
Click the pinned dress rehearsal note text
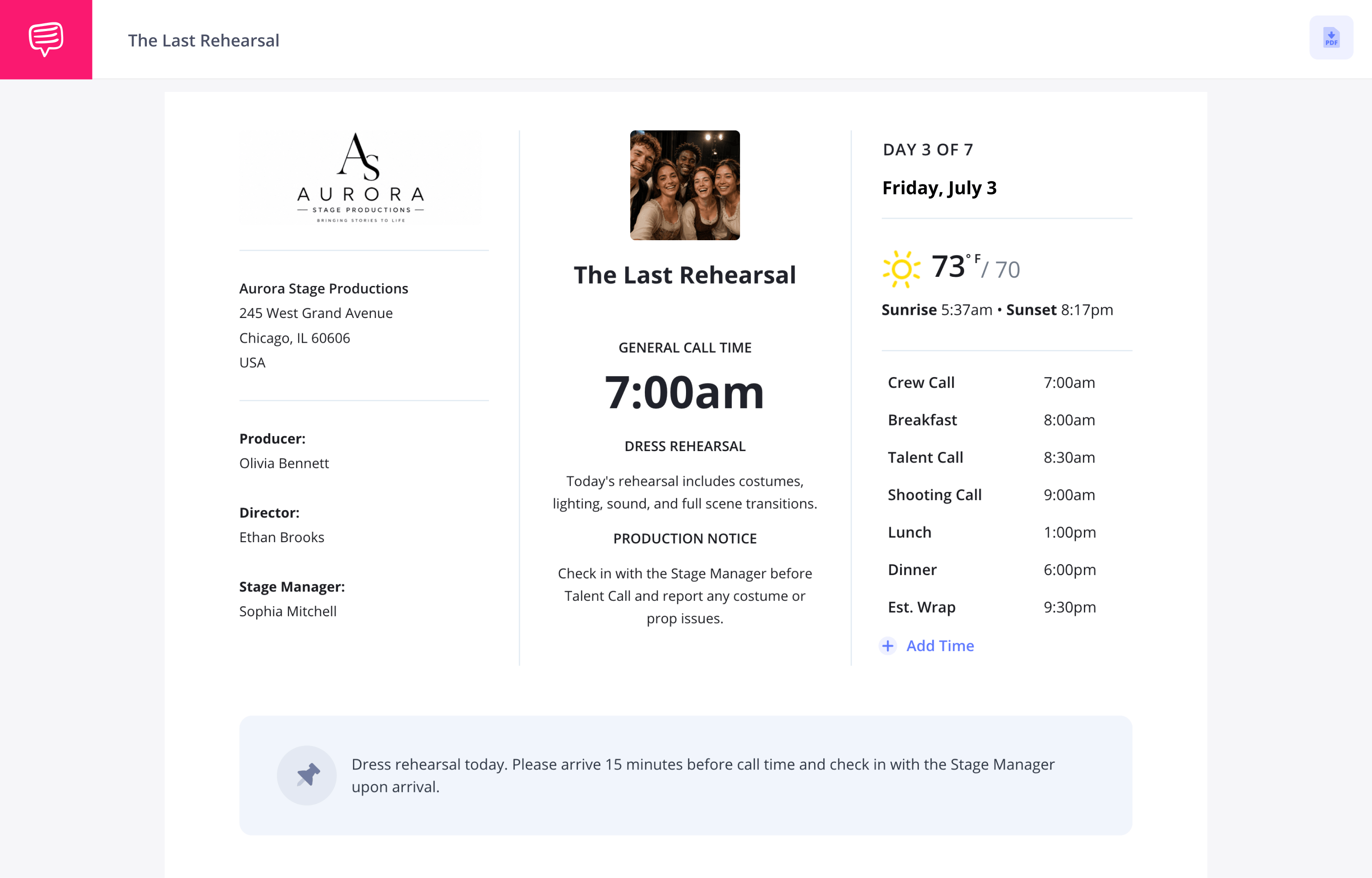[702, 776]
